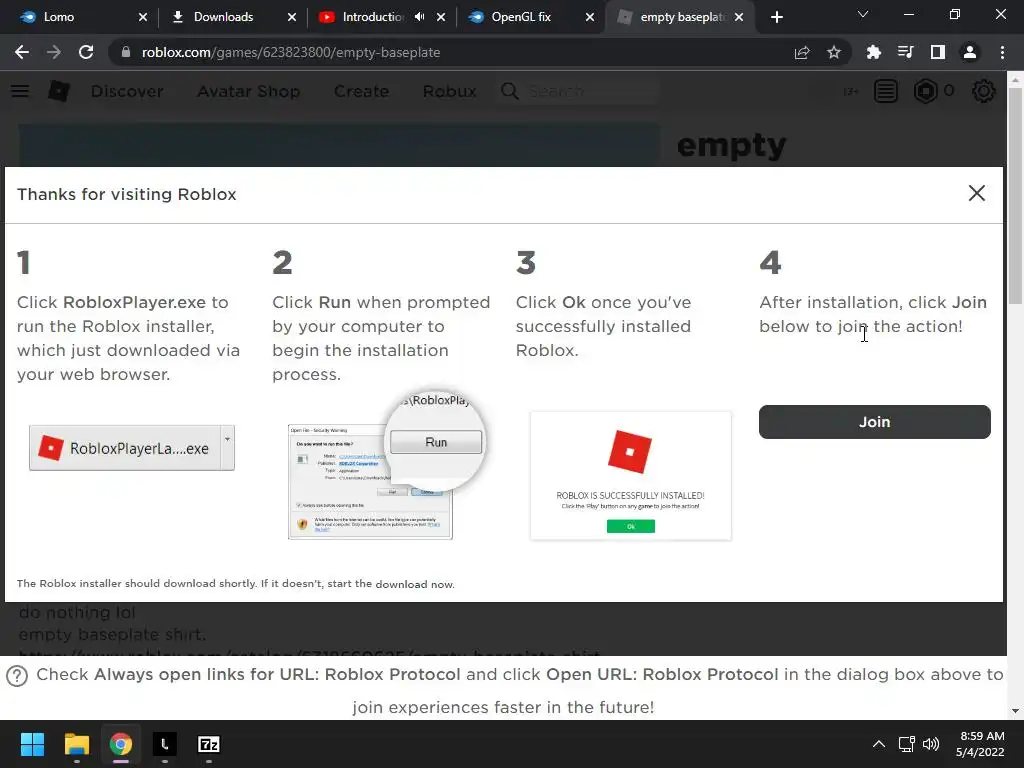Click the scrollbar down arrow
1024x768 pixels.
1015,711
